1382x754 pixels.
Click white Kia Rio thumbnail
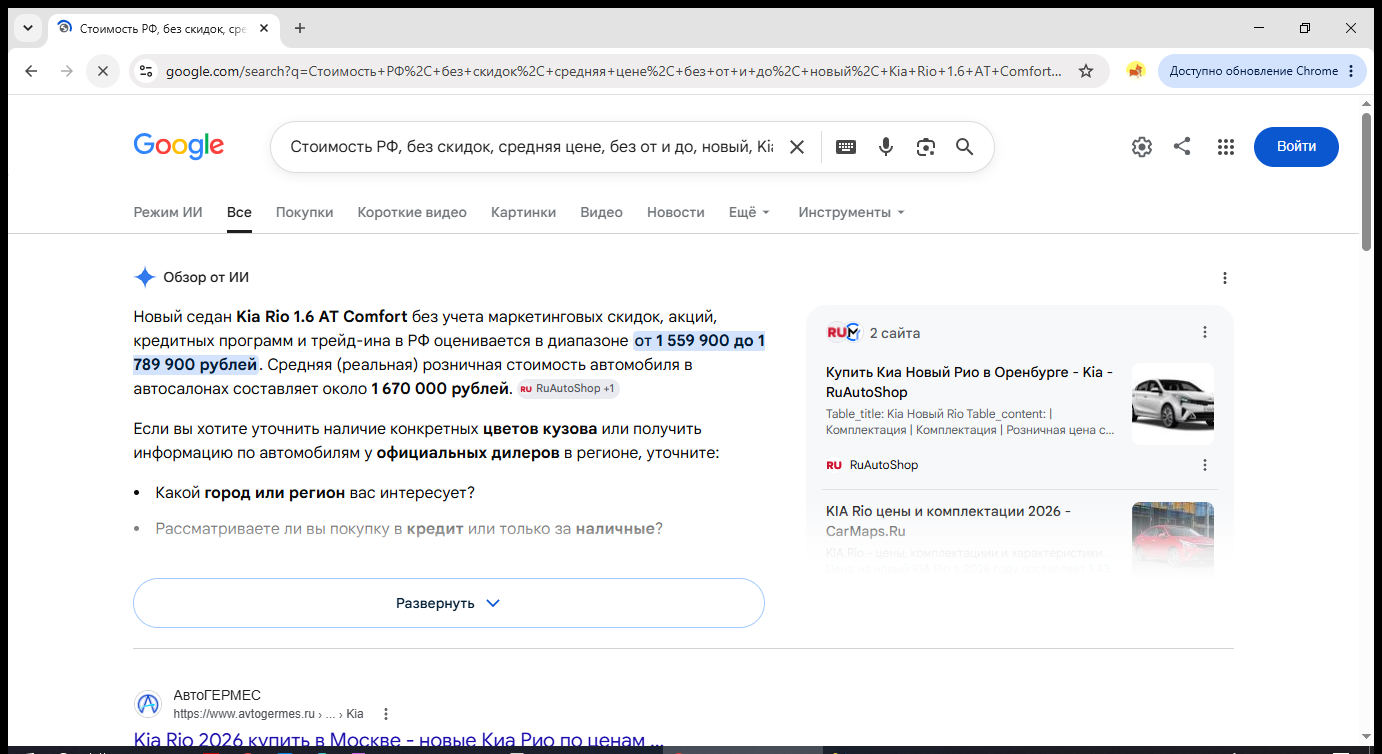1173,404
